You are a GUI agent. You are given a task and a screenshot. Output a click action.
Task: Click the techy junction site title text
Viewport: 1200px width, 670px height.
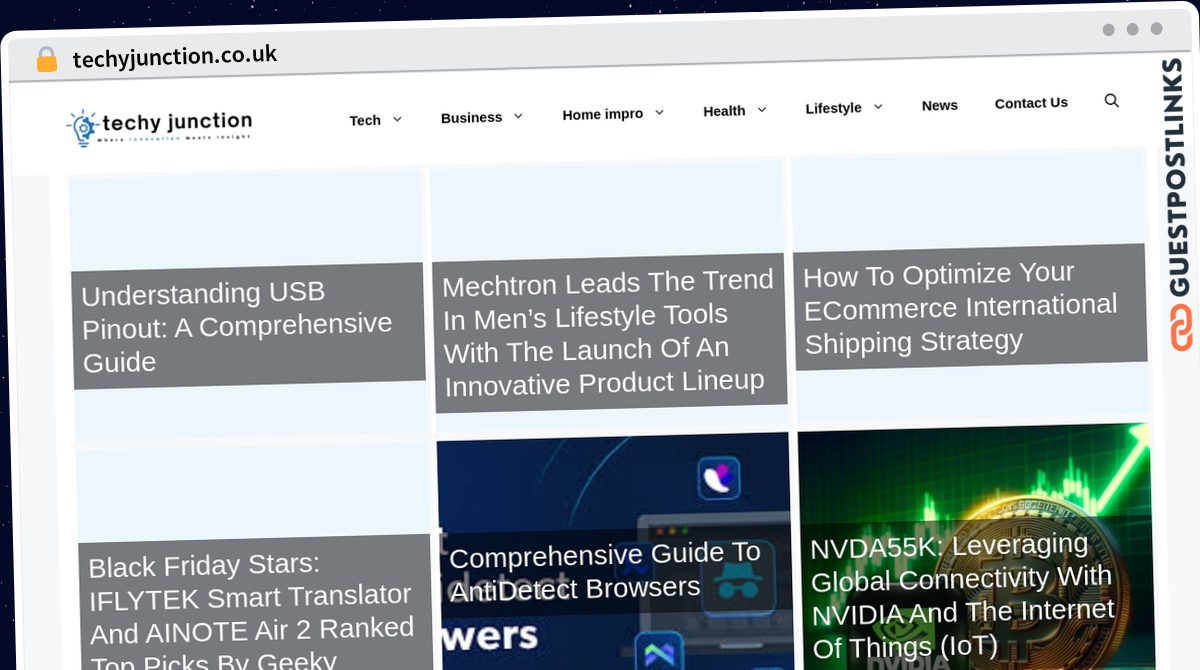(176, 124)
